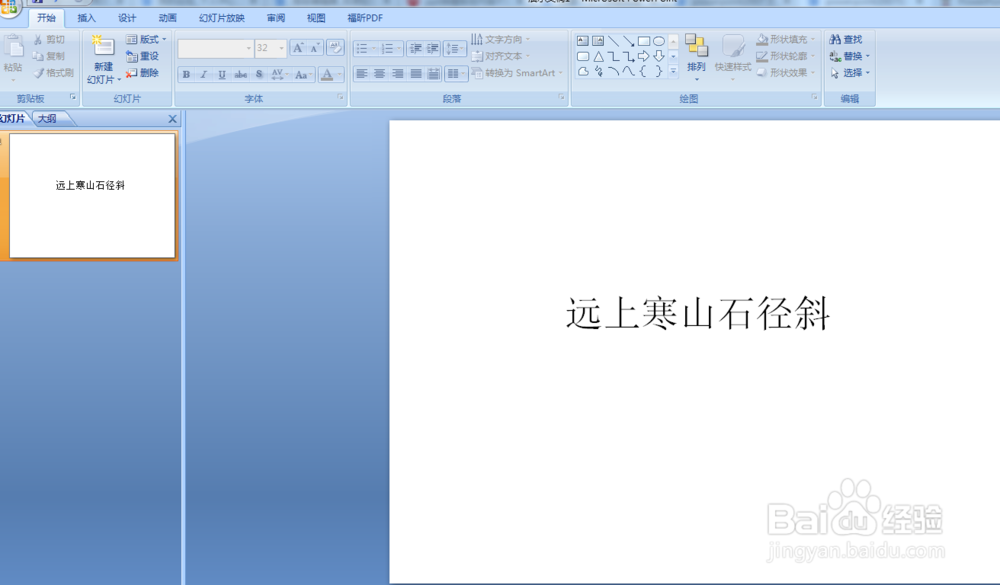Toggle Align Text Left
This screenshot has width=1000, height=585.
coord(362,74)
